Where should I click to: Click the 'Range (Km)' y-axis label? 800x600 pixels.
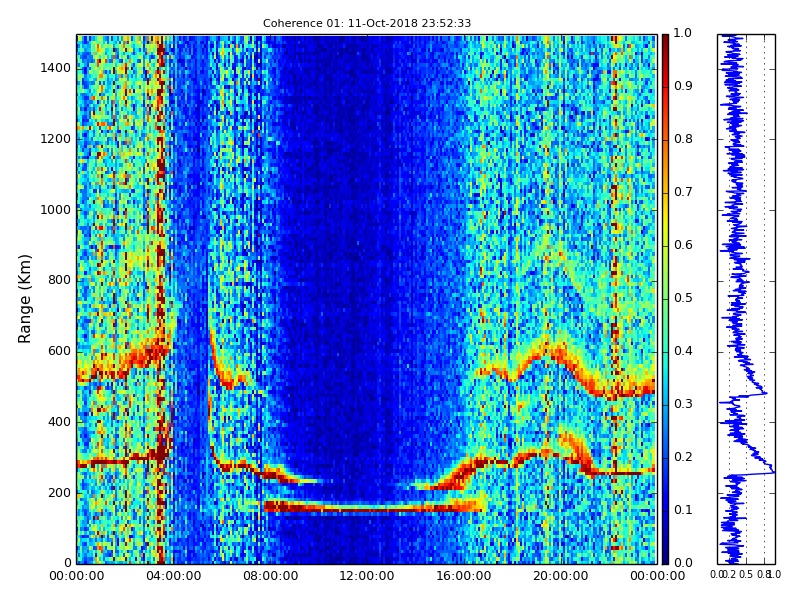point(24,299)
